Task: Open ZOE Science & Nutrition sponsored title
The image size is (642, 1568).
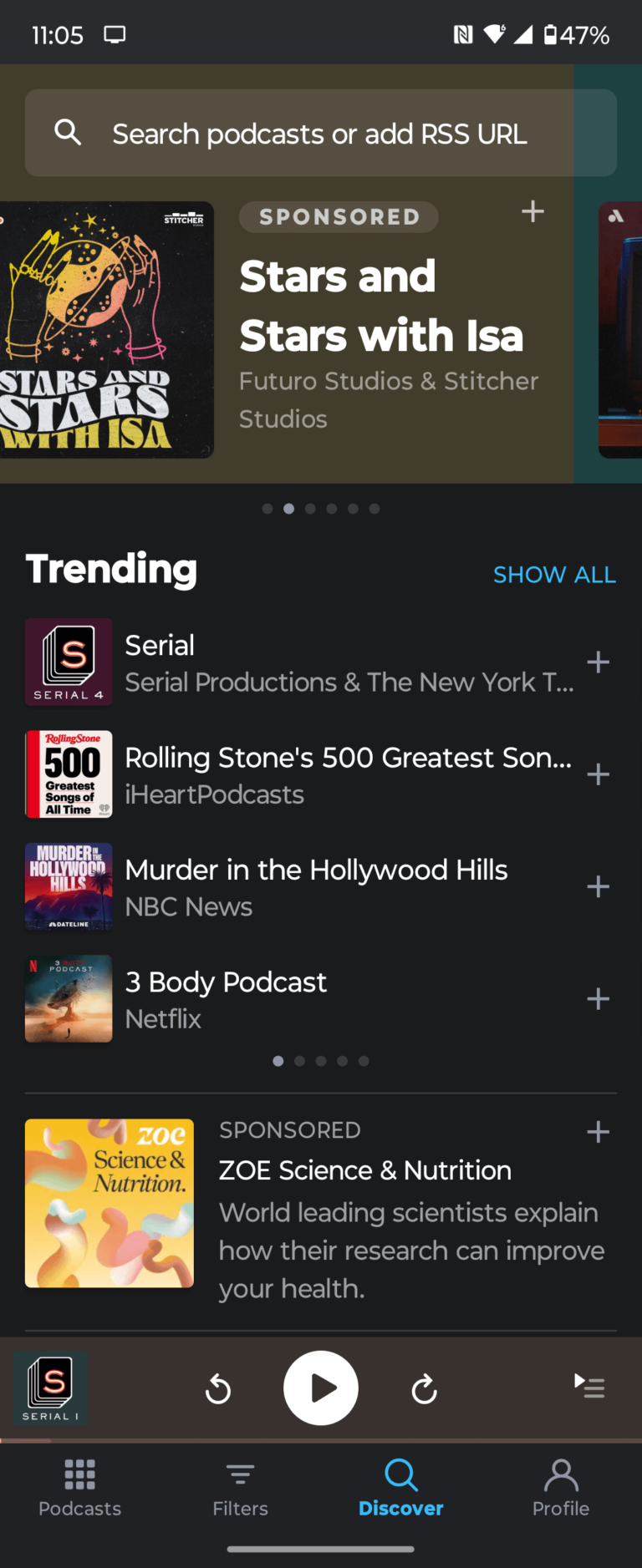Action: coord(364,1170)
